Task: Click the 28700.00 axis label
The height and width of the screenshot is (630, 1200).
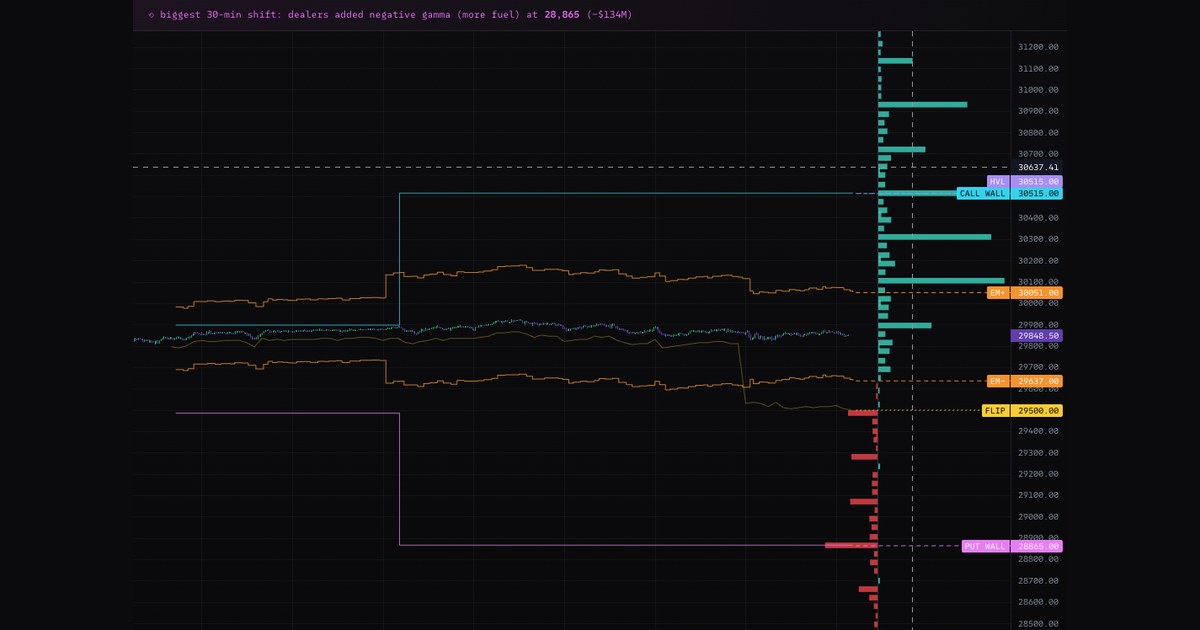Action: point(1038,581)
